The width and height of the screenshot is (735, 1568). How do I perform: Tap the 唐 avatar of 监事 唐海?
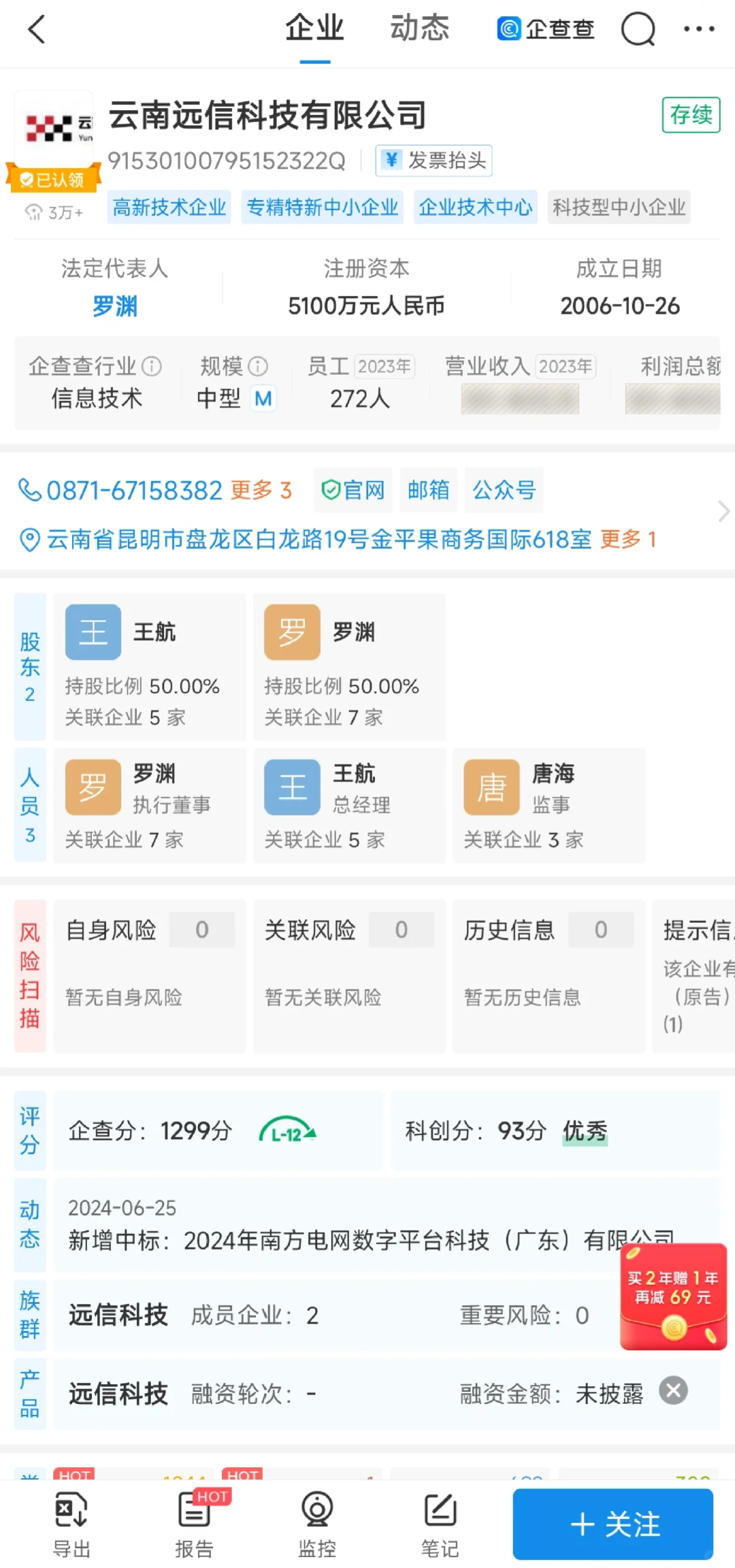tap(492, 787)
